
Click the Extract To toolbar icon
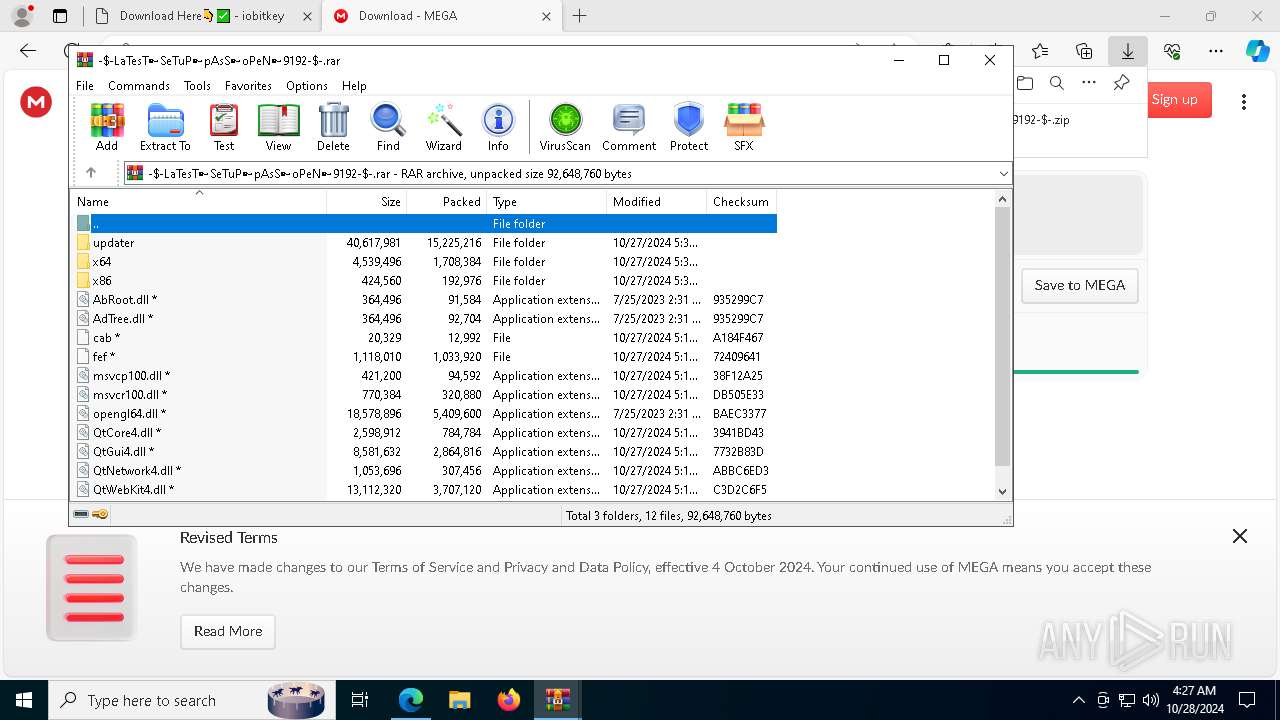click(165, 127)
